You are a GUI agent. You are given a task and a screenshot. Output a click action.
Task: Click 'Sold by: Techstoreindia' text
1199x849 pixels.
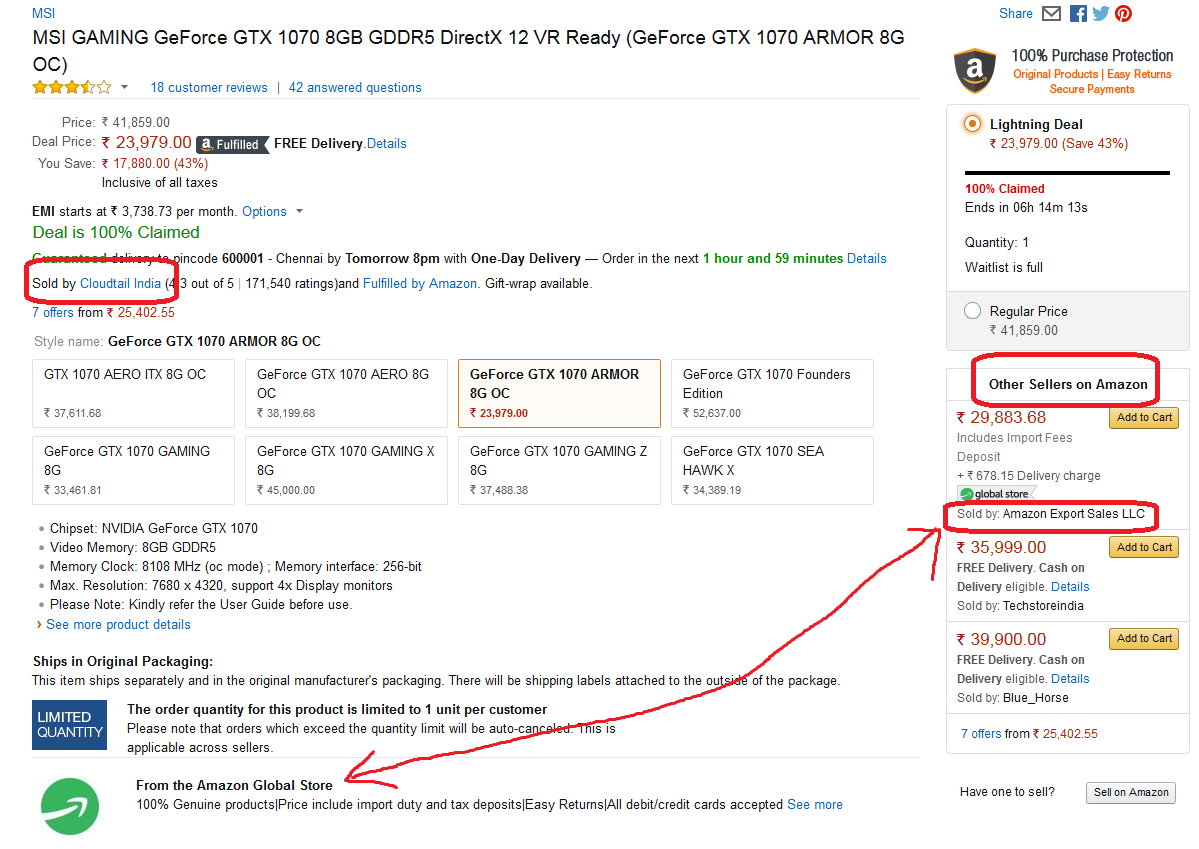tap(1020, 606)
